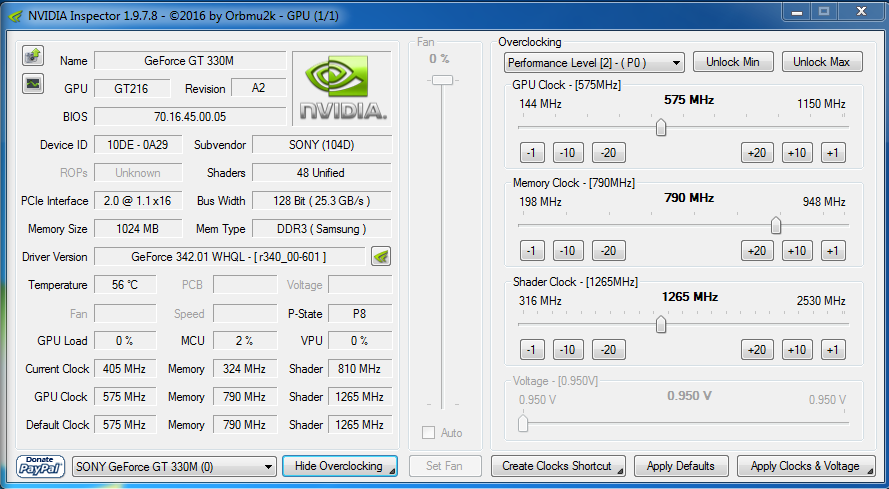Image resolution: width=889 pixels, height=489 pixels.
Task: Click the Memory Clock slider handle
Action: pos(776,226)
